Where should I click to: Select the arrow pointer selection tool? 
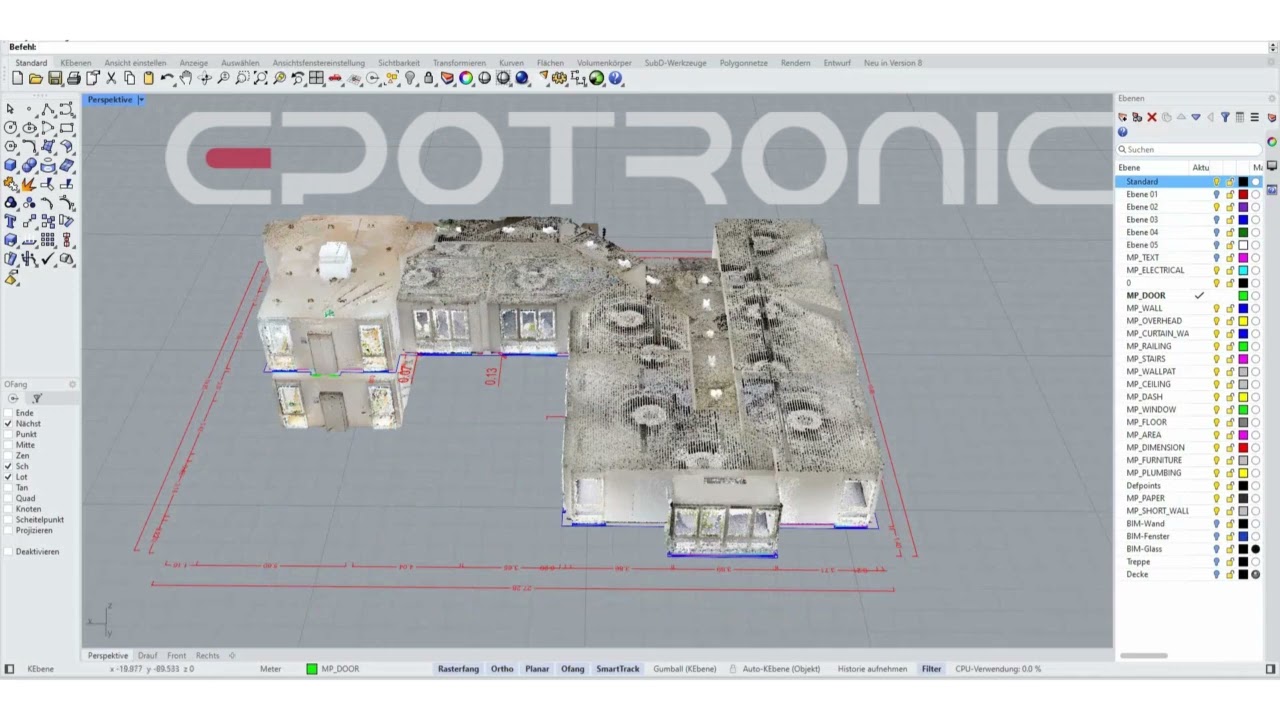click(x=10, y=109)
